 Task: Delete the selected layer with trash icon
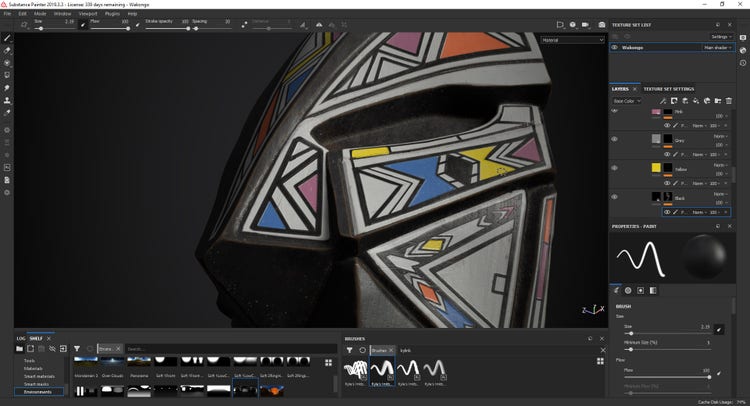729,101
